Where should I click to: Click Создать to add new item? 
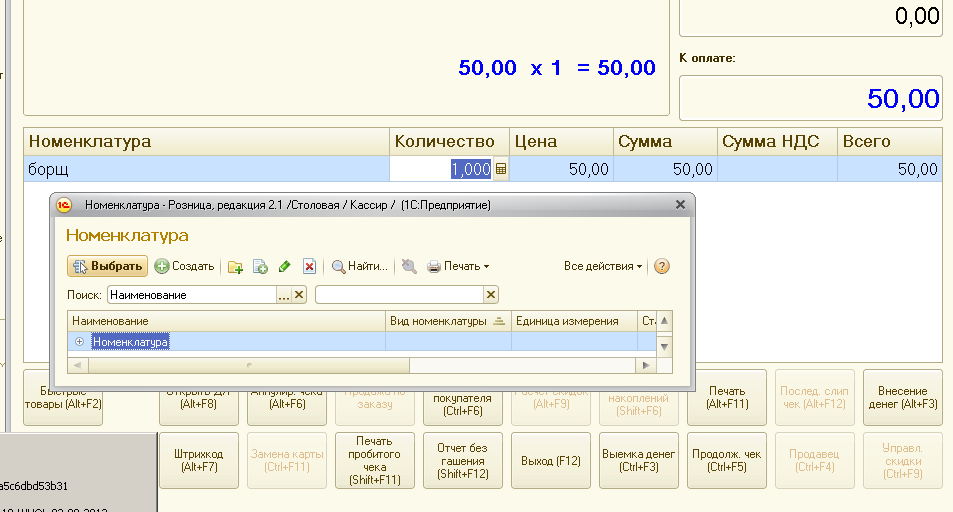point(184,267)
